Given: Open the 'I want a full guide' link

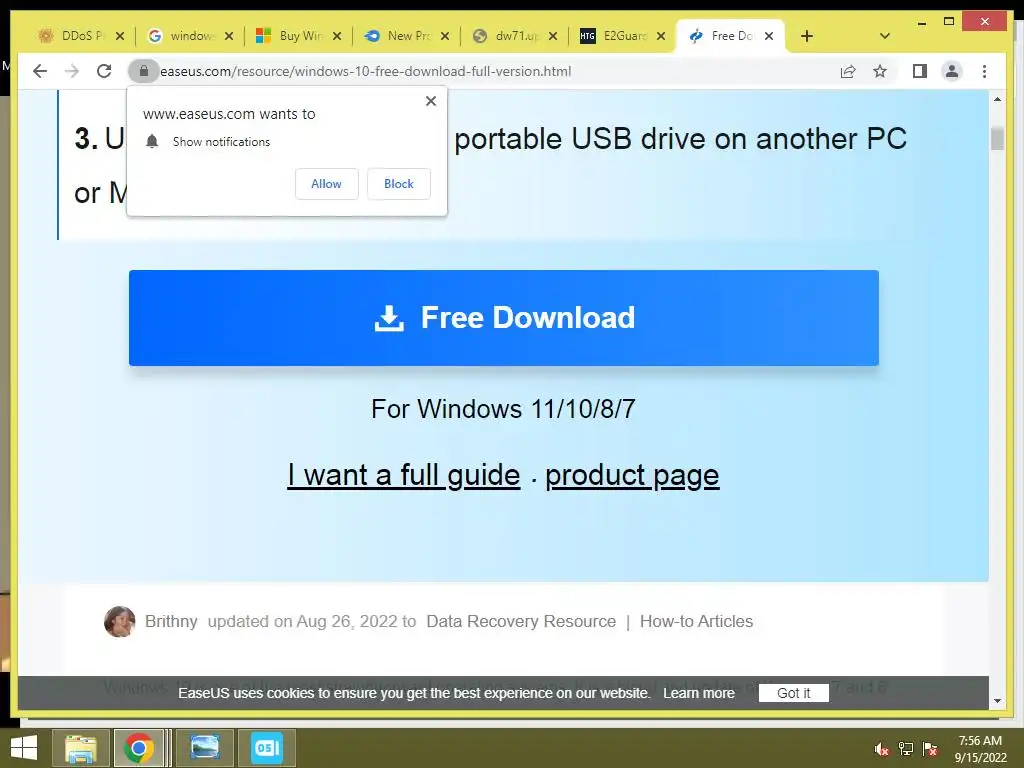Looking at the screenshot, I should click(x=404, y=475).
